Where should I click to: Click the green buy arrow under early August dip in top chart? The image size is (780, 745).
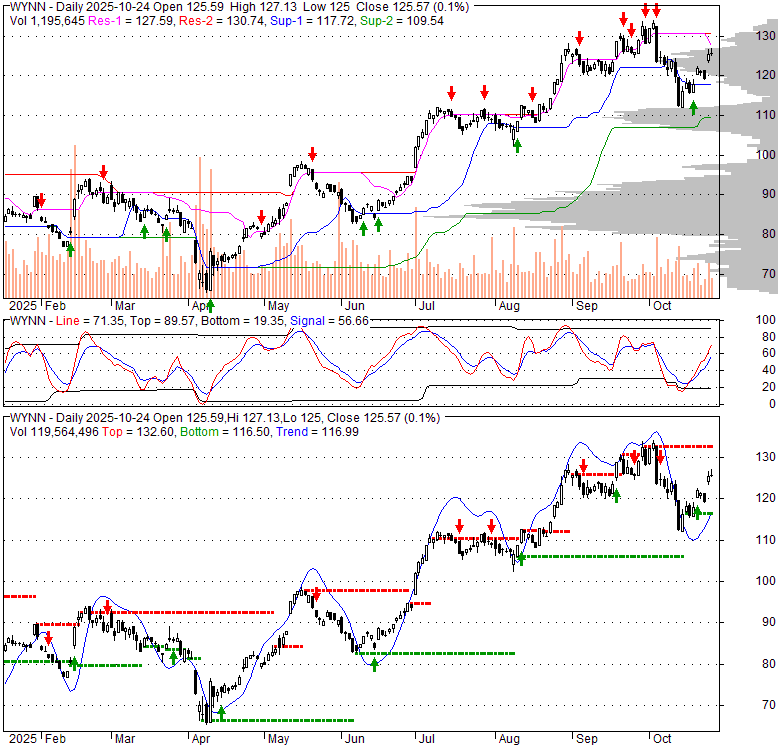click(517, 146)
